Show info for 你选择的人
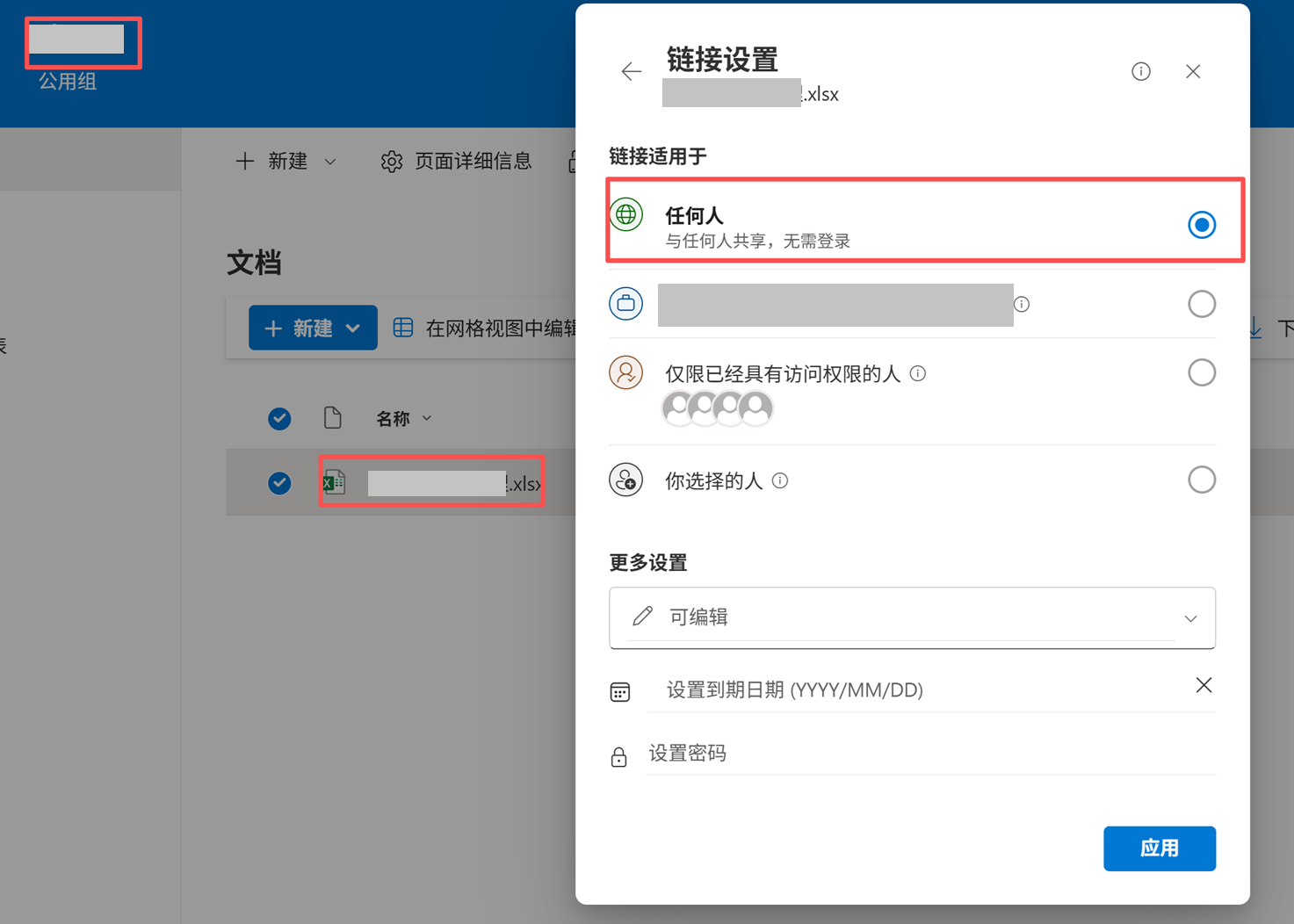This screenshot has height=924, width=1294. [x=779, y=480]
